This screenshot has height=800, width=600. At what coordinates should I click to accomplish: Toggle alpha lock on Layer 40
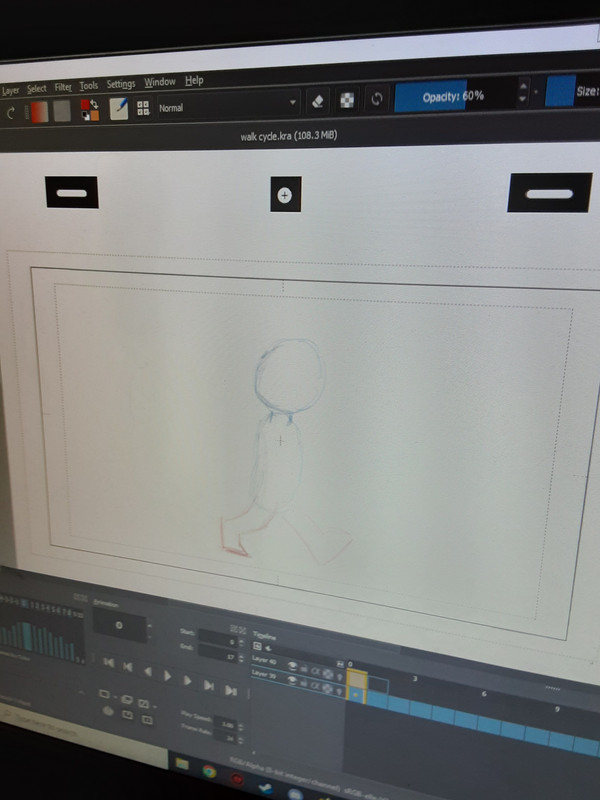tap(327, 674)
